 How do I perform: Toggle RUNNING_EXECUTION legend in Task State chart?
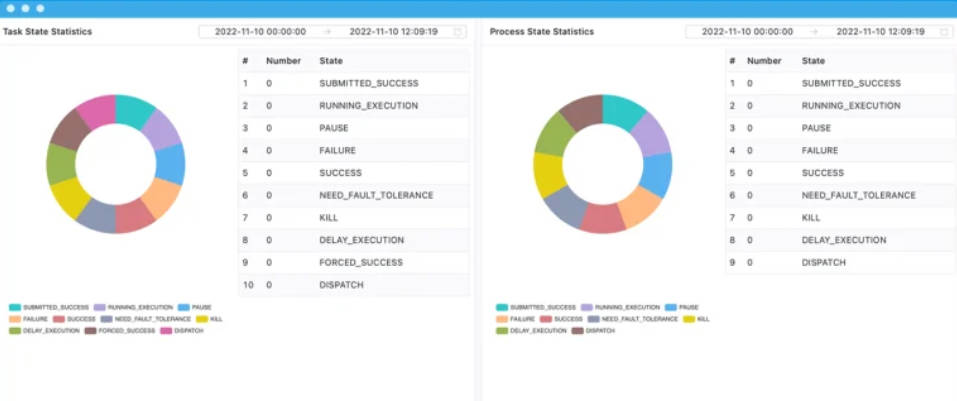tap(133, 308)
